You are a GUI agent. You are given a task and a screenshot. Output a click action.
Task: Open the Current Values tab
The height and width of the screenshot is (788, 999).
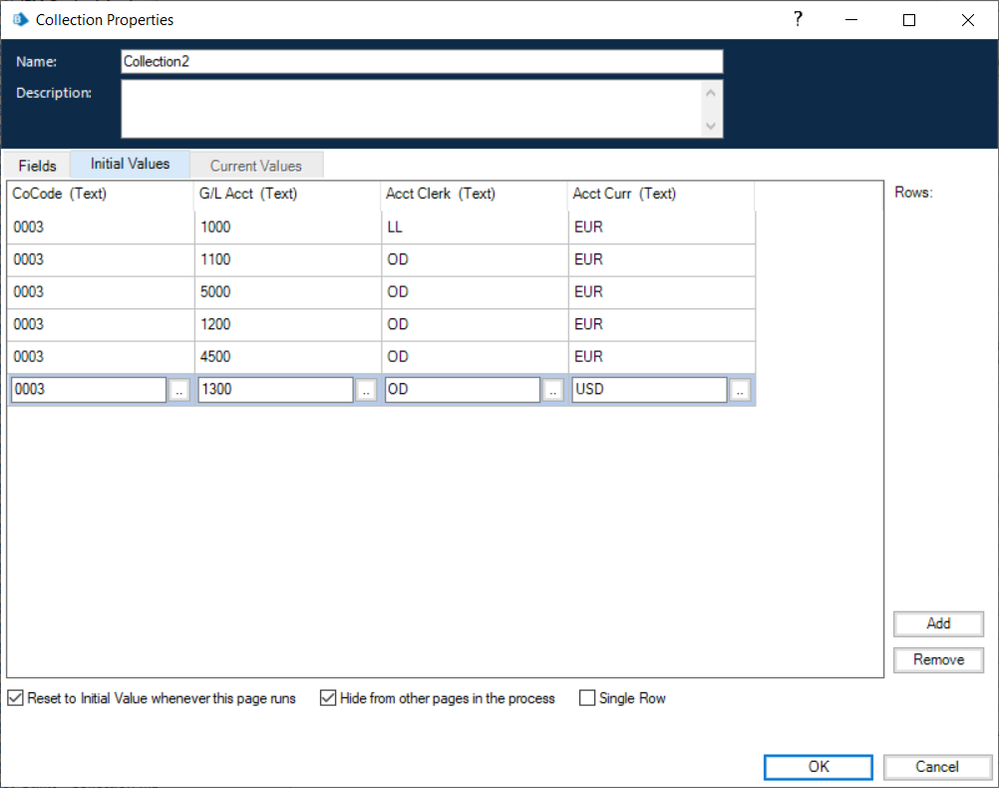point(256,165)
